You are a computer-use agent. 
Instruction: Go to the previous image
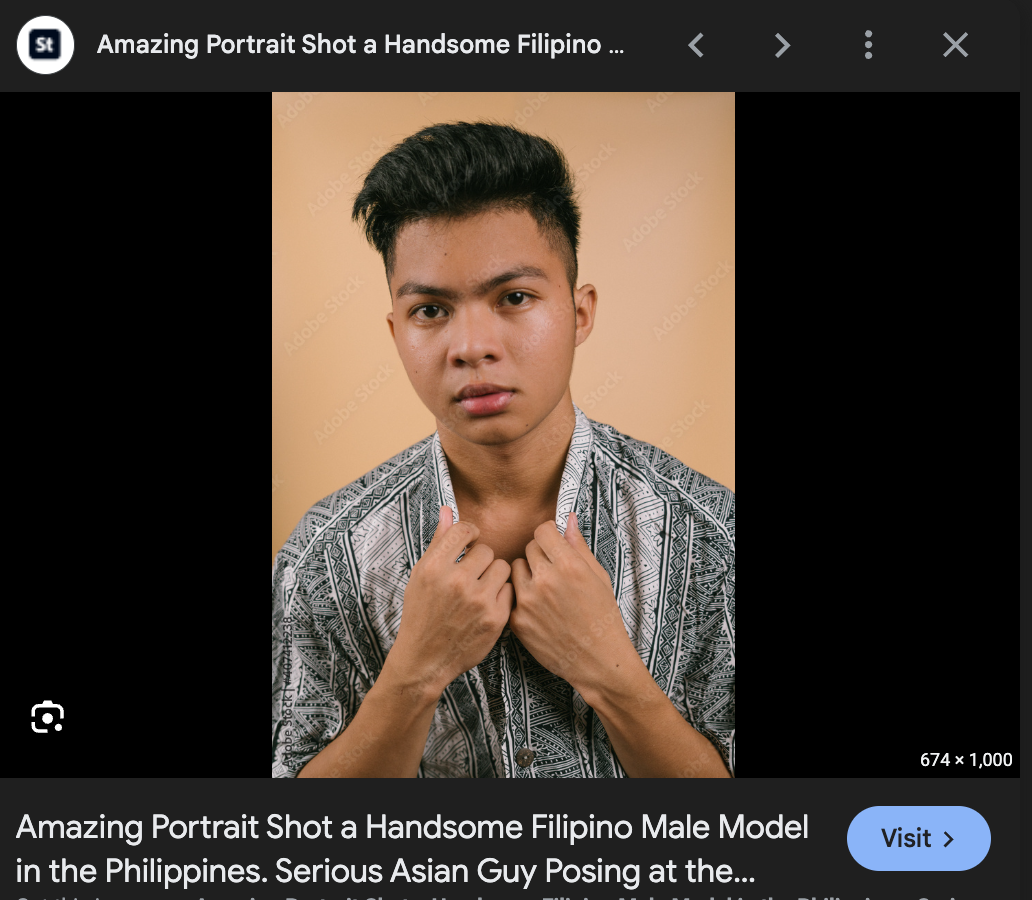pos(696,45)
